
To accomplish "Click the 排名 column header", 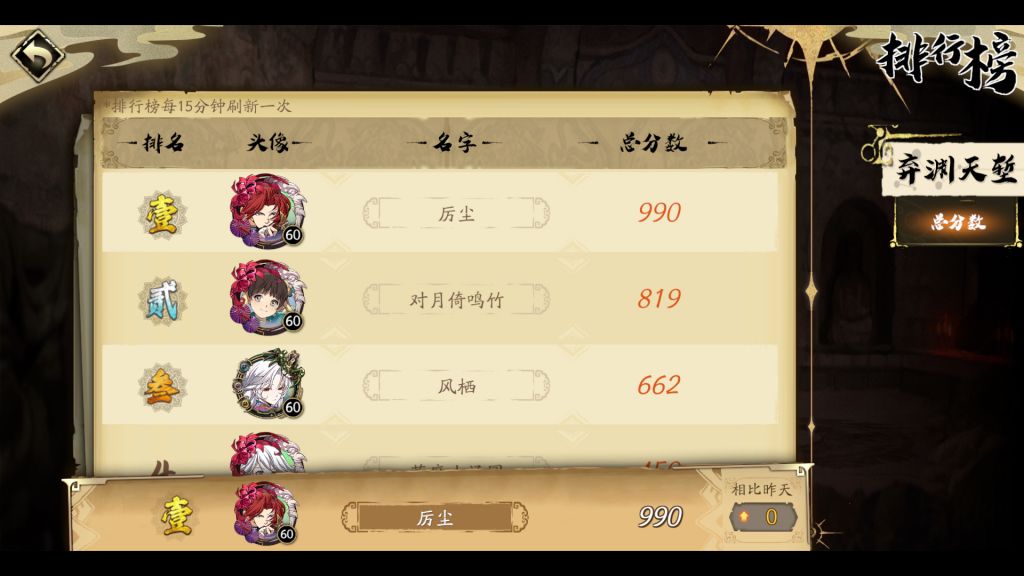I will pyautogui.click(x=163, y=142).
